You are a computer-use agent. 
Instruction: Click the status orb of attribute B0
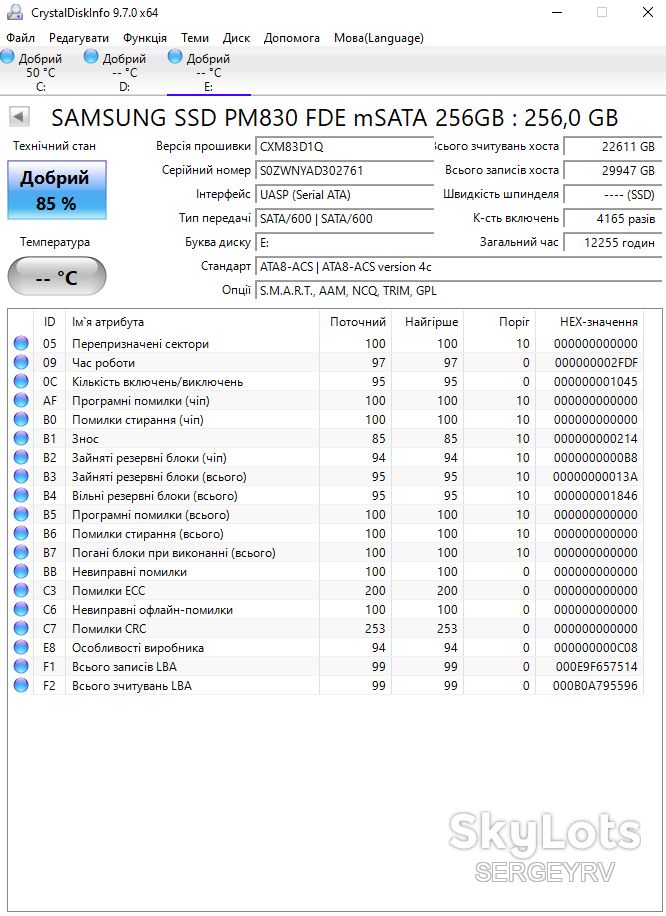pyautogui.click(x=21, y=419)
